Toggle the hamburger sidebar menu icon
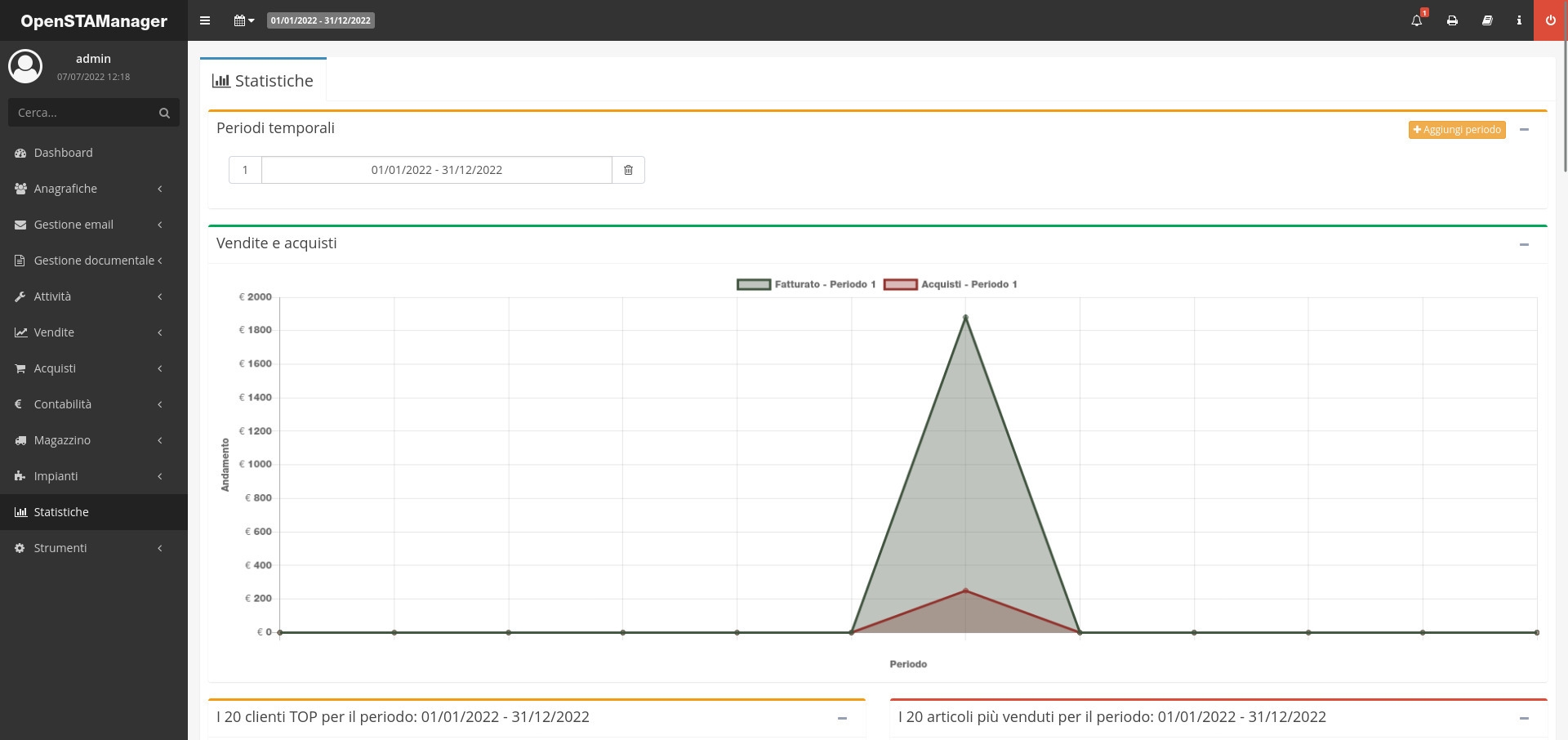 coord(205,20)
